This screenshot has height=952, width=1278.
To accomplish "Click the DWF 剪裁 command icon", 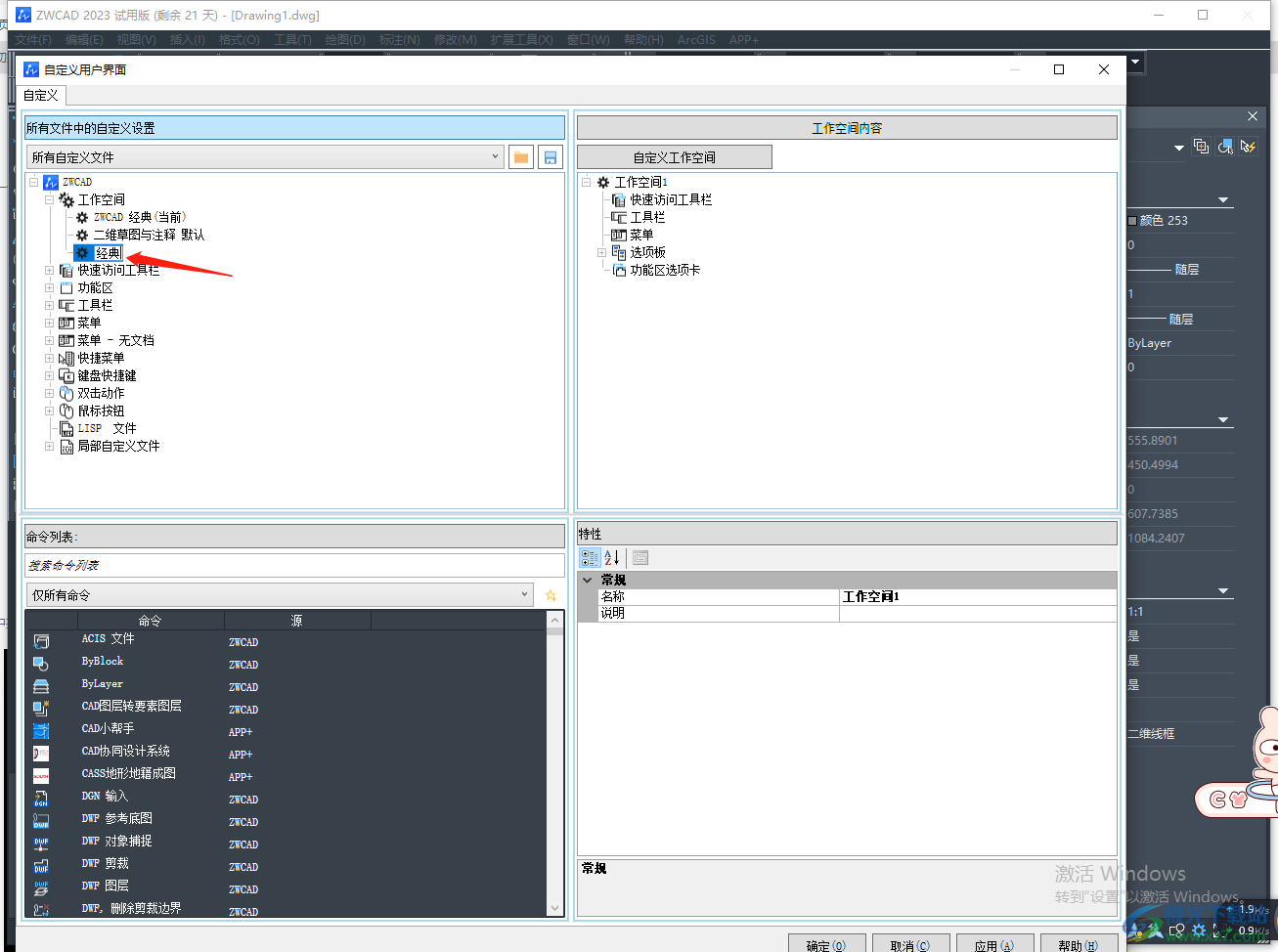I will point(41,866).
